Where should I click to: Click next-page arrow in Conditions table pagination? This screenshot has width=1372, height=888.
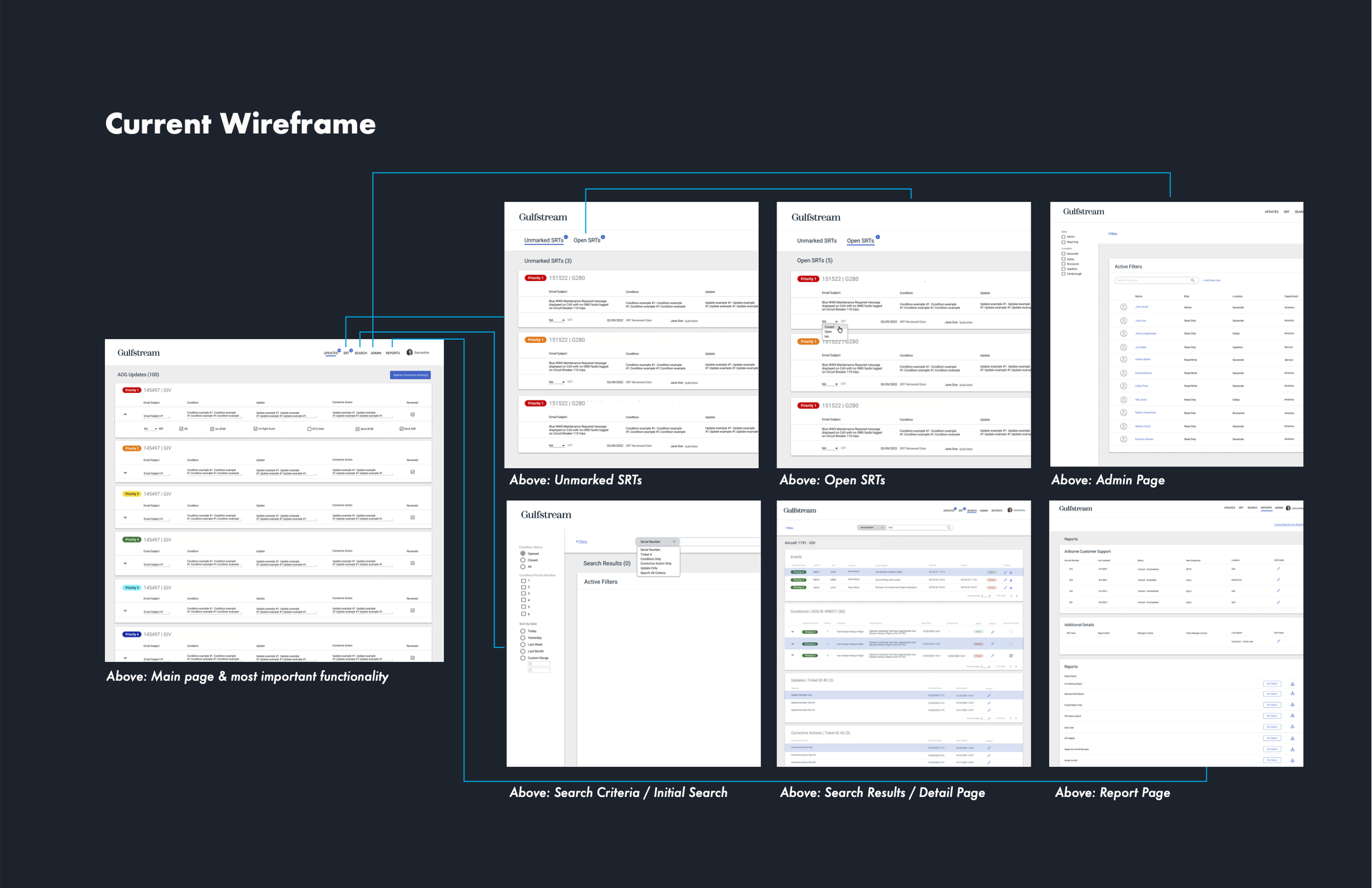point(1016,667)
